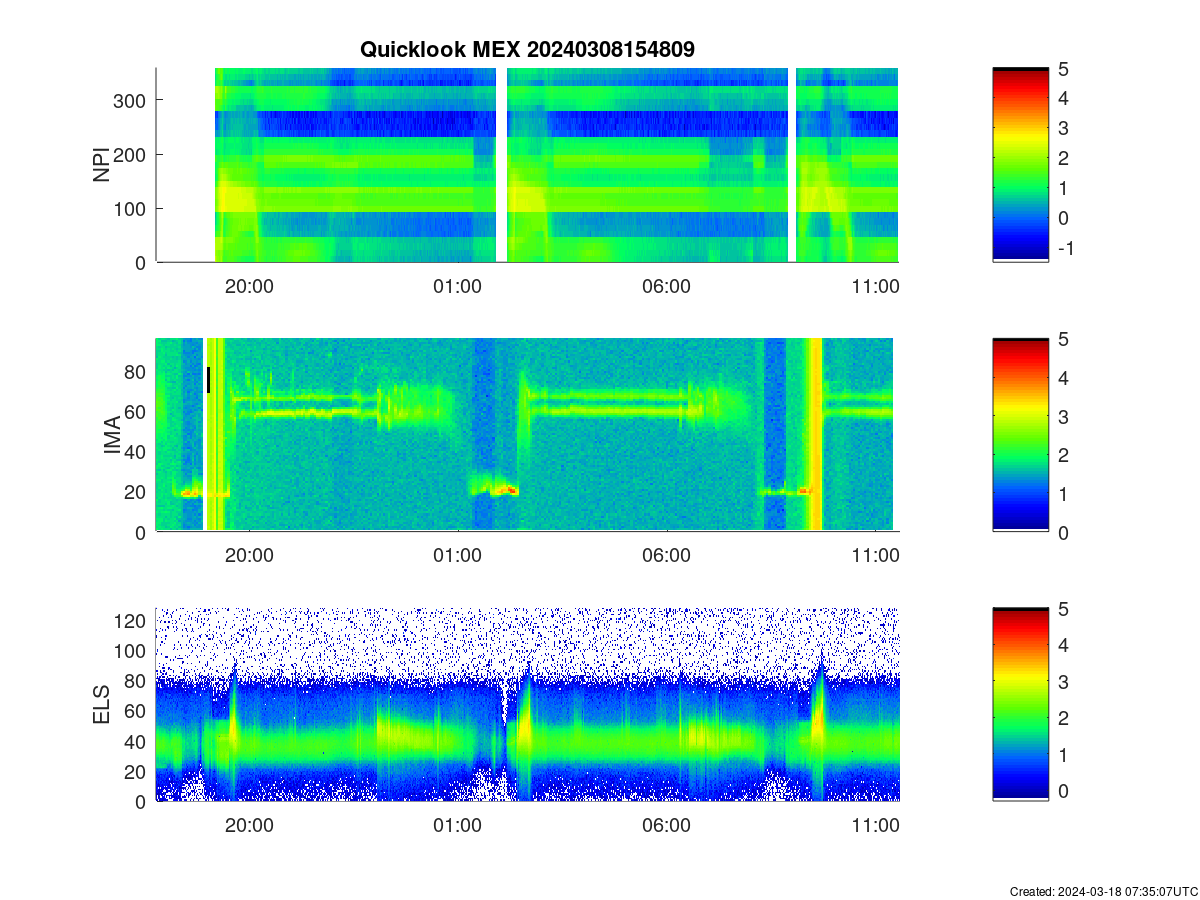
Task: Click the 01:00 tick label under ELS plot
Action: click(x=458, y=825)
